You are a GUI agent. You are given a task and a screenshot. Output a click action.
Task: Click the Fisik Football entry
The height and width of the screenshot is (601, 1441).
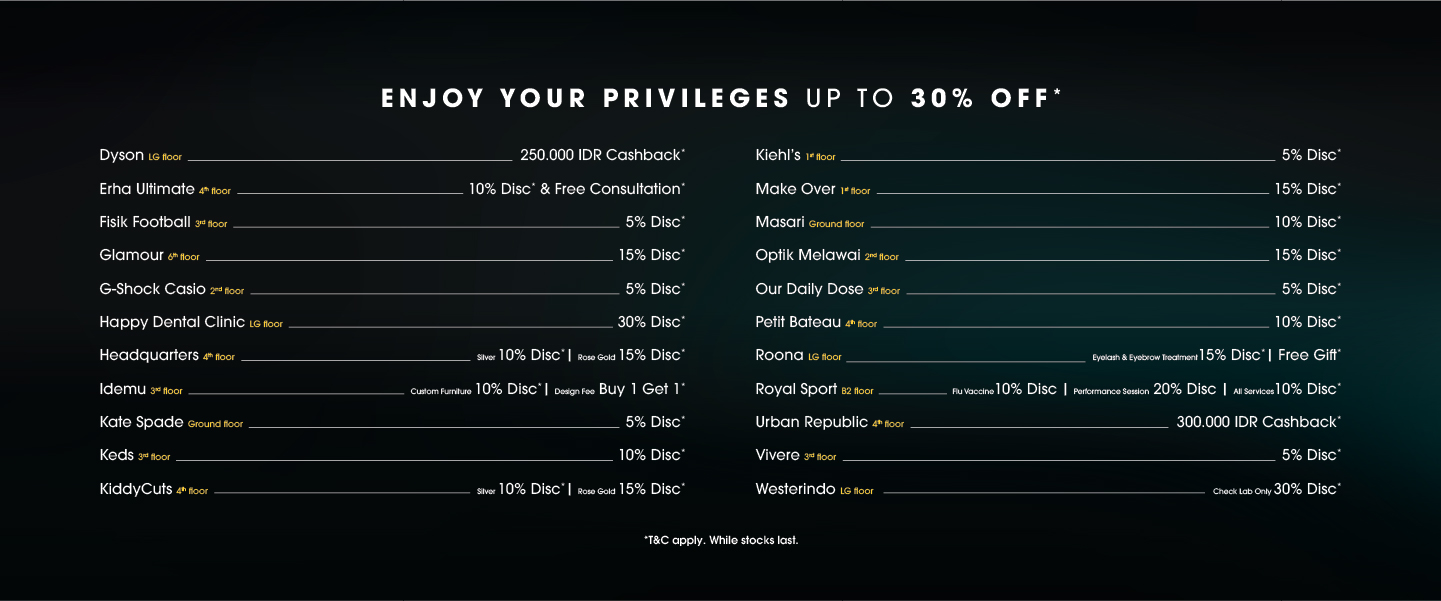click(145, 222)
